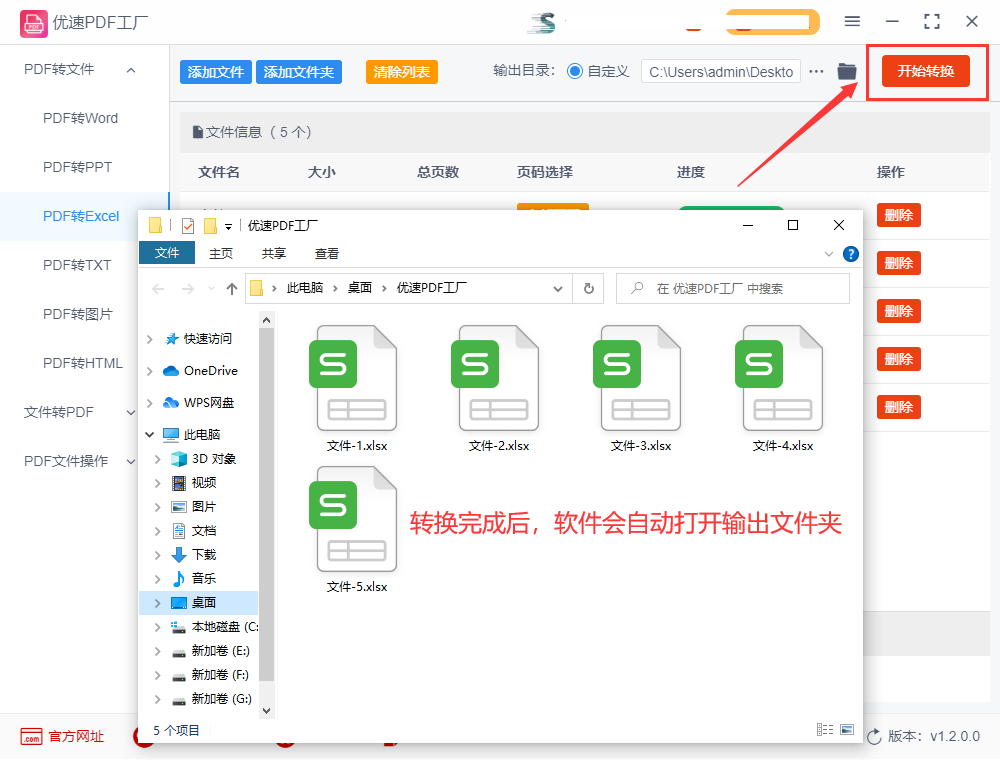Click 桌面 in the address breadcrumb

point(360,288)
